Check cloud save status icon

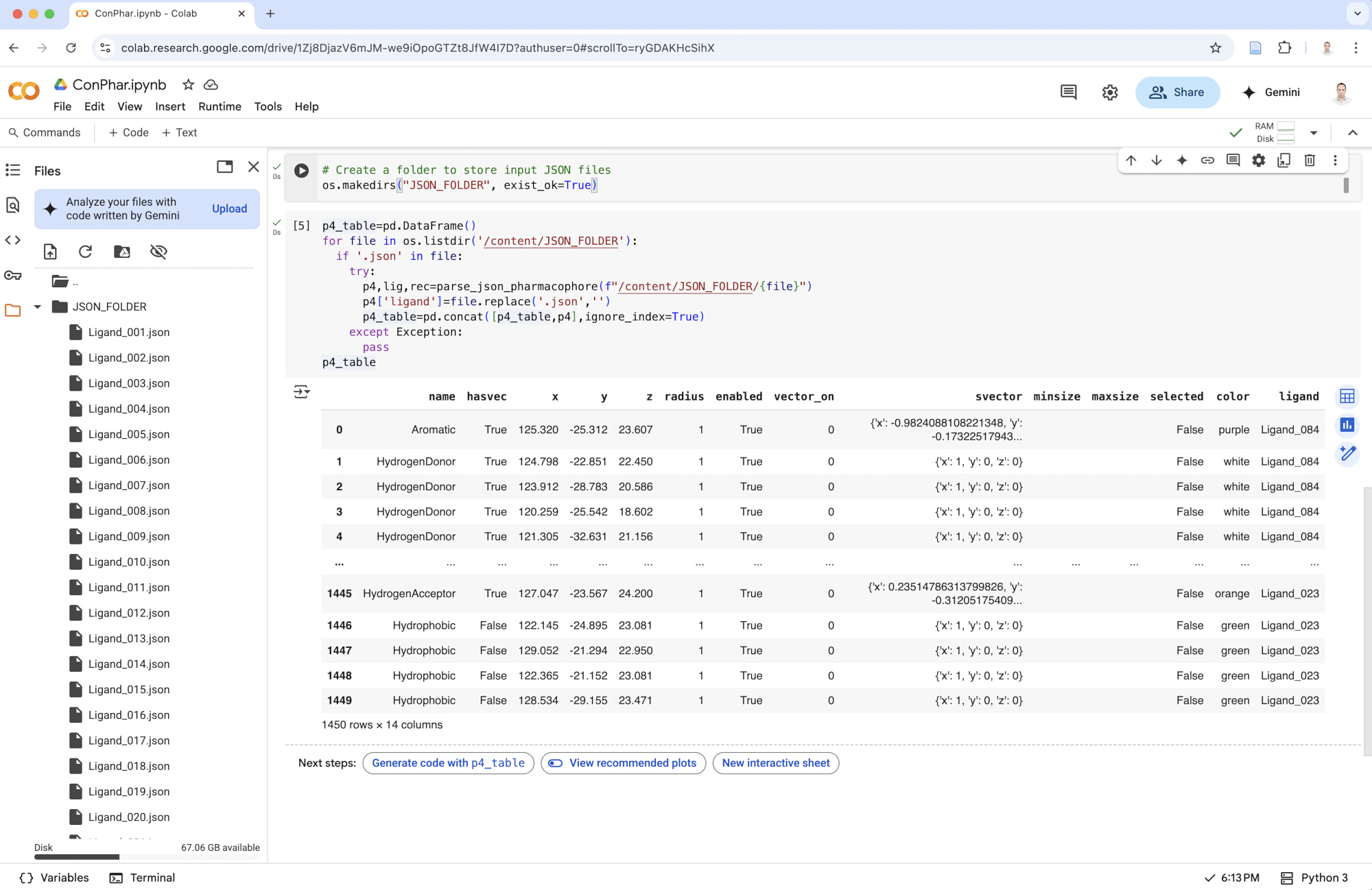[211, 84]
